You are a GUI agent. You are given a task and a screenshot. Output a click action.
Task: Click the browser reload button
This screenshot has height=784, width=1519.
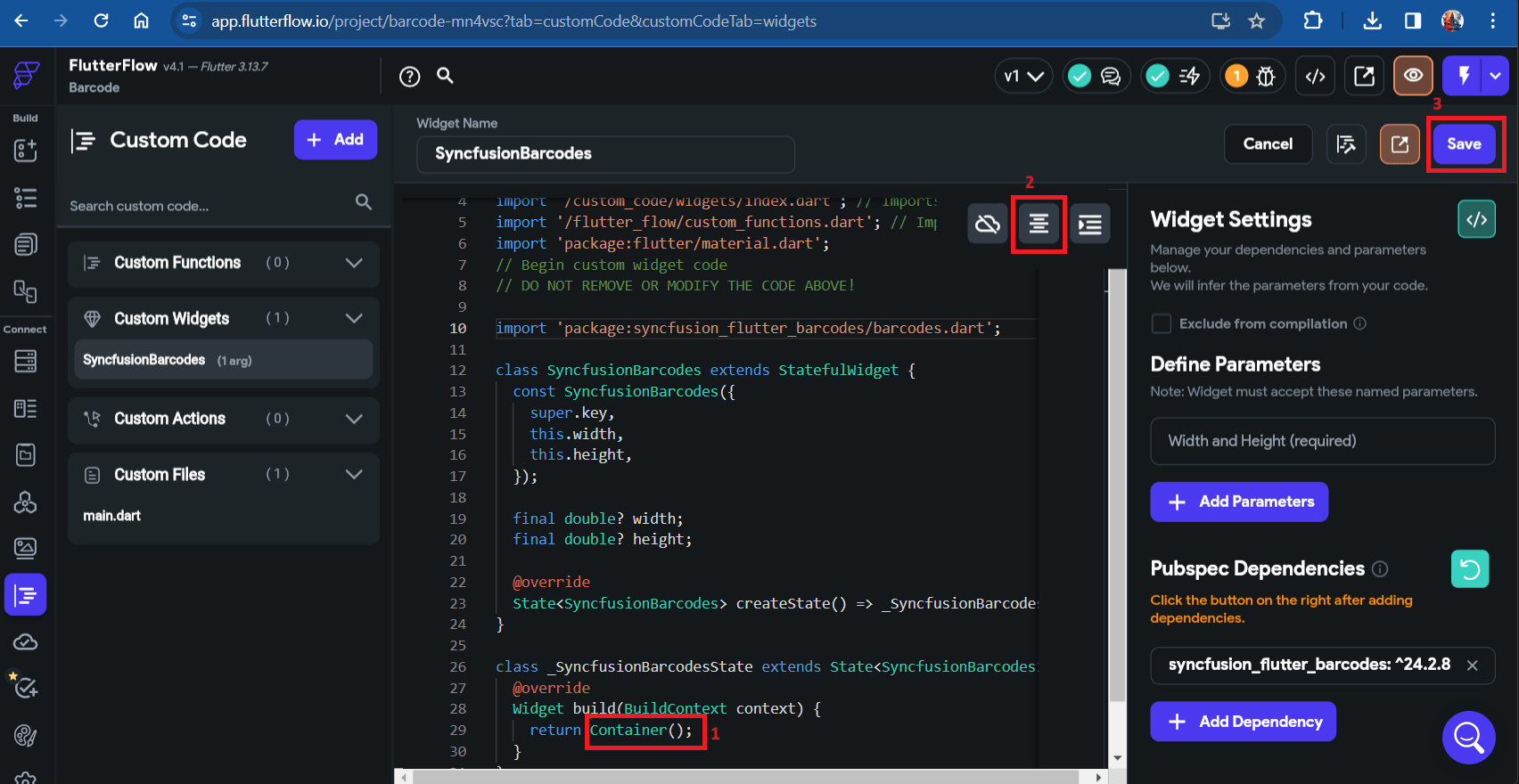click(x=102, y=20)
